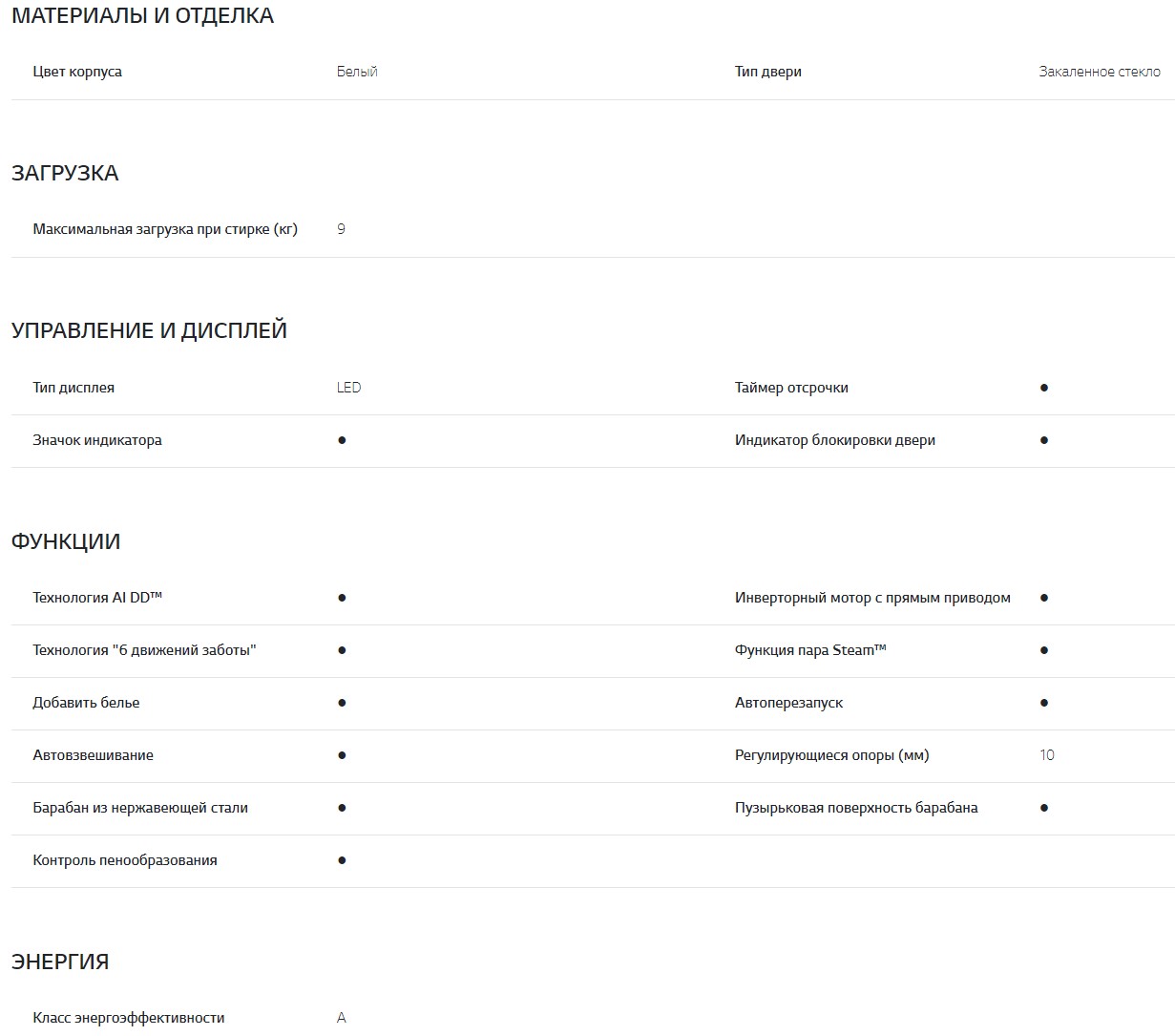
Task: Click the dot for Индикатор блокировки двери
Action: coord(1044,440)
